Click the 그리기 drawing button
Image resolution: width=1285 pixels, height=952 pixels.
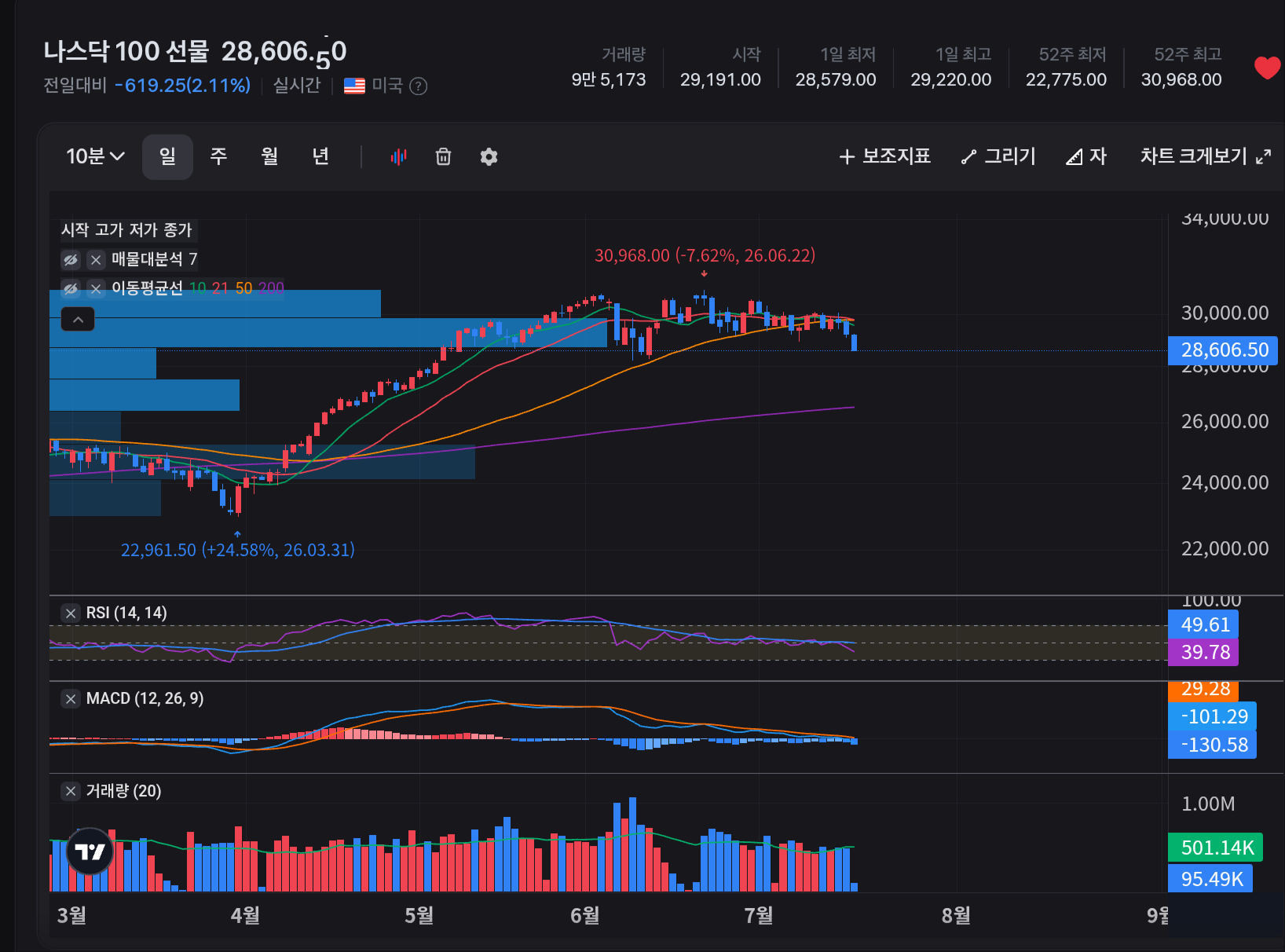pos(998,156)
